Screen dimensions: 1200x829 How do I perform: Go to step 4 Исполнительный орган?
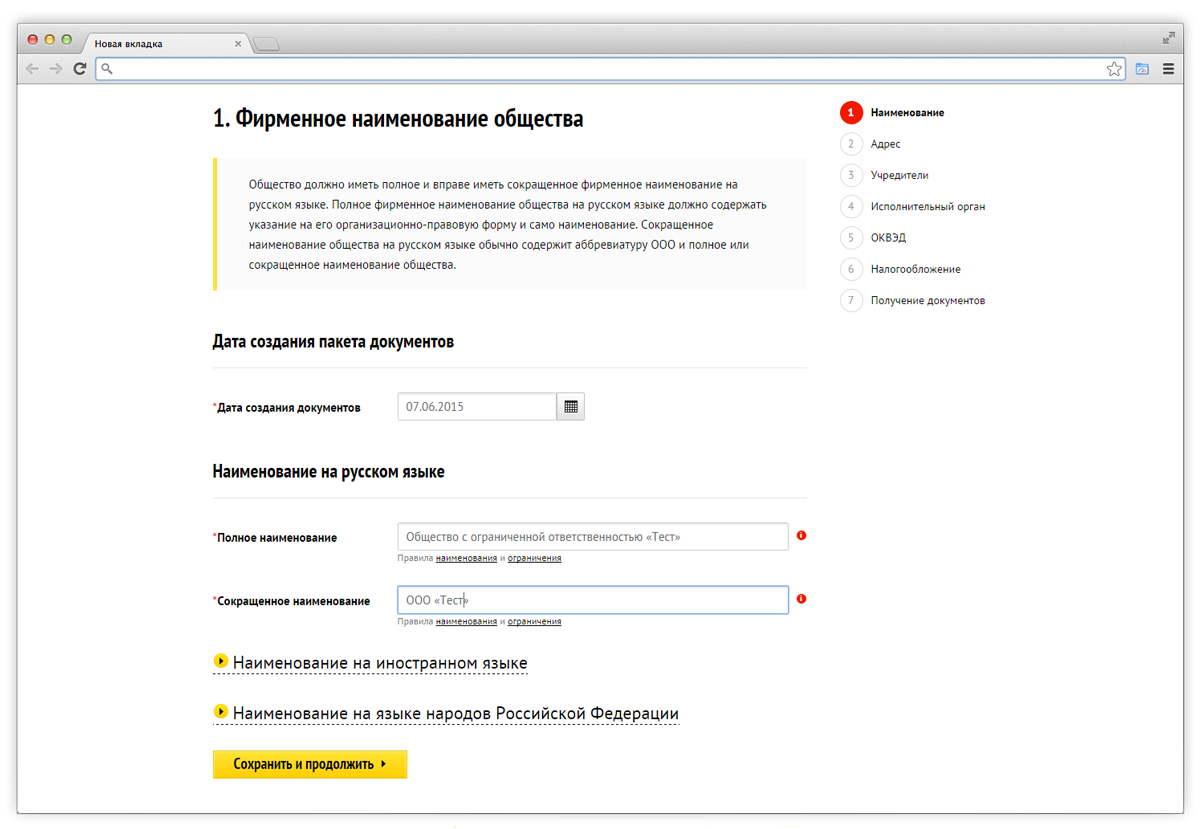coord(913,207)
